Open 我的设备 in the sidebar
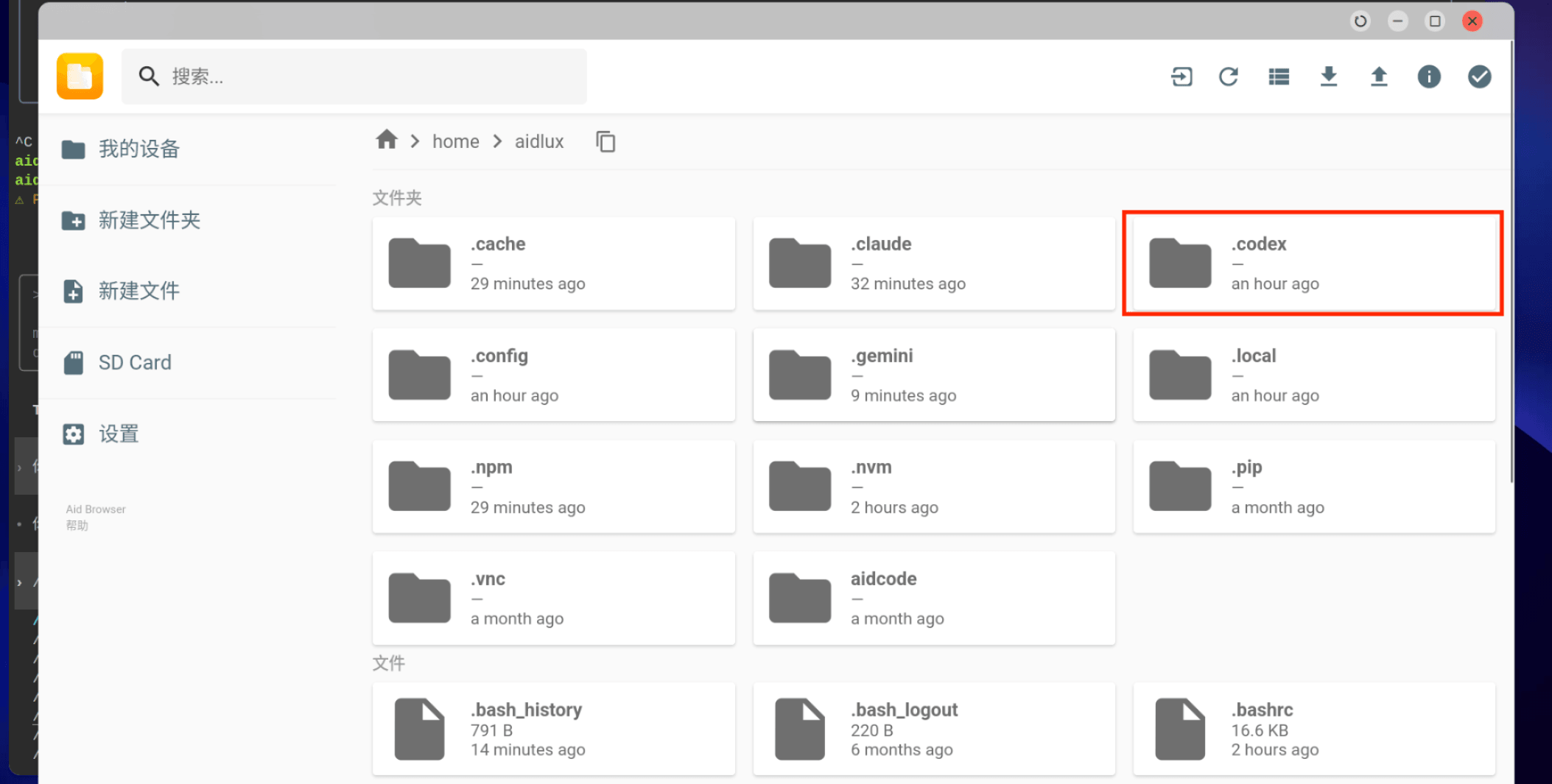This screenshot has height=784, width=1552. click(x=138, y=149)
